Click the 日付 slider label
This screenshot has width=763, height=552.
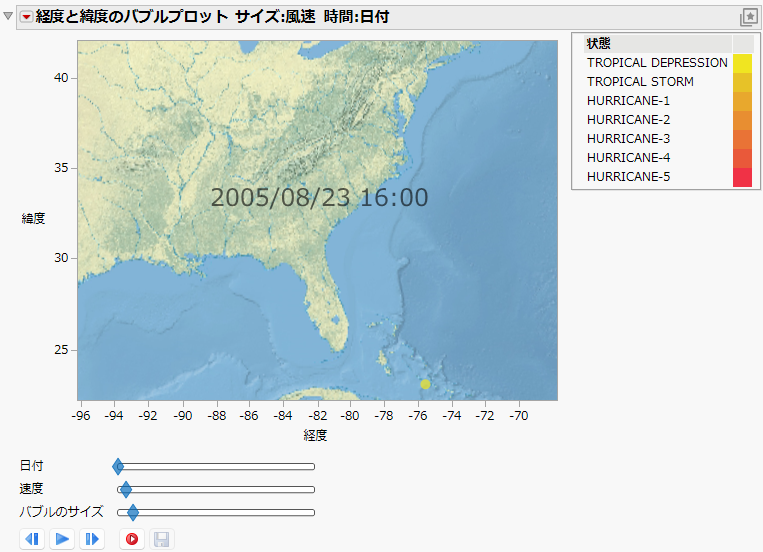click(x=32, y=466)
